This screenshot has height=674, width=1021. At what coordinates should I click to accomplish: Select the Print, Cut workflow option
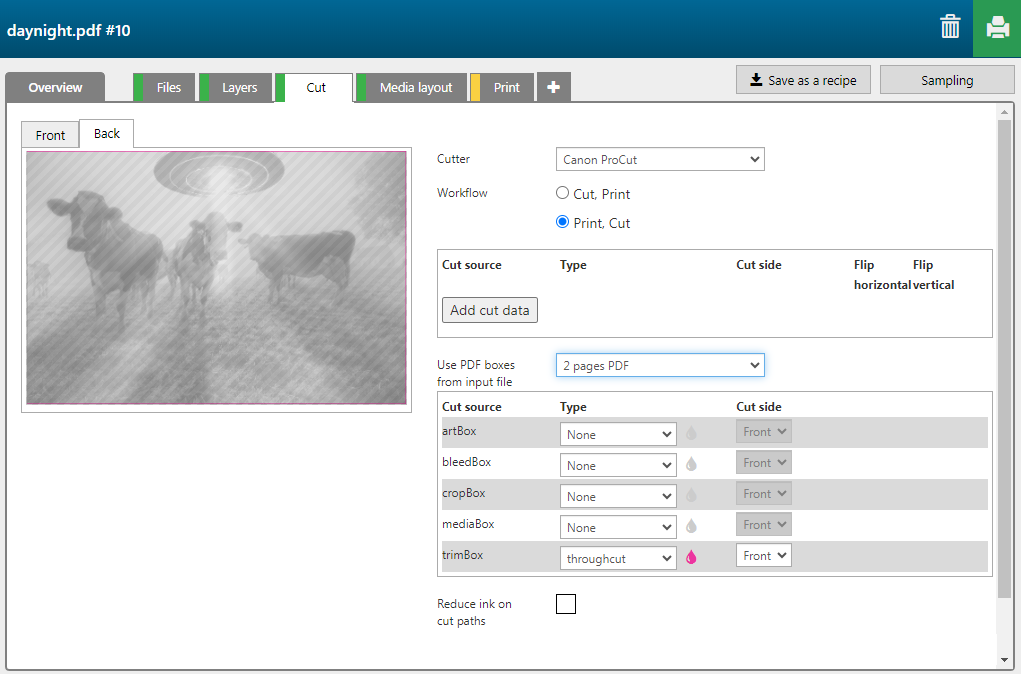click(x=563, y=223)
